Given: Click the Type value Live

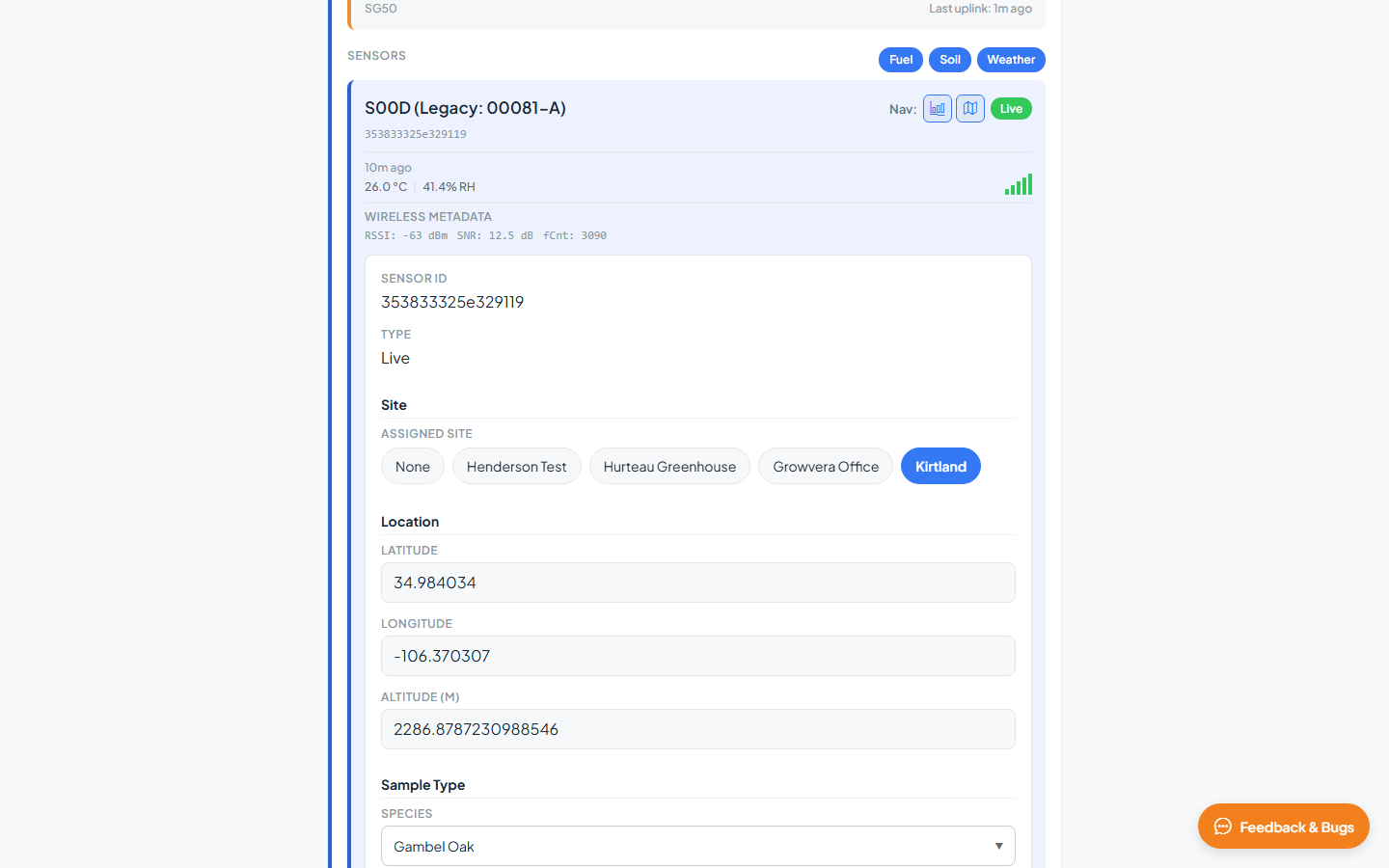Looking at the screenshot, I should click(395, 358).
